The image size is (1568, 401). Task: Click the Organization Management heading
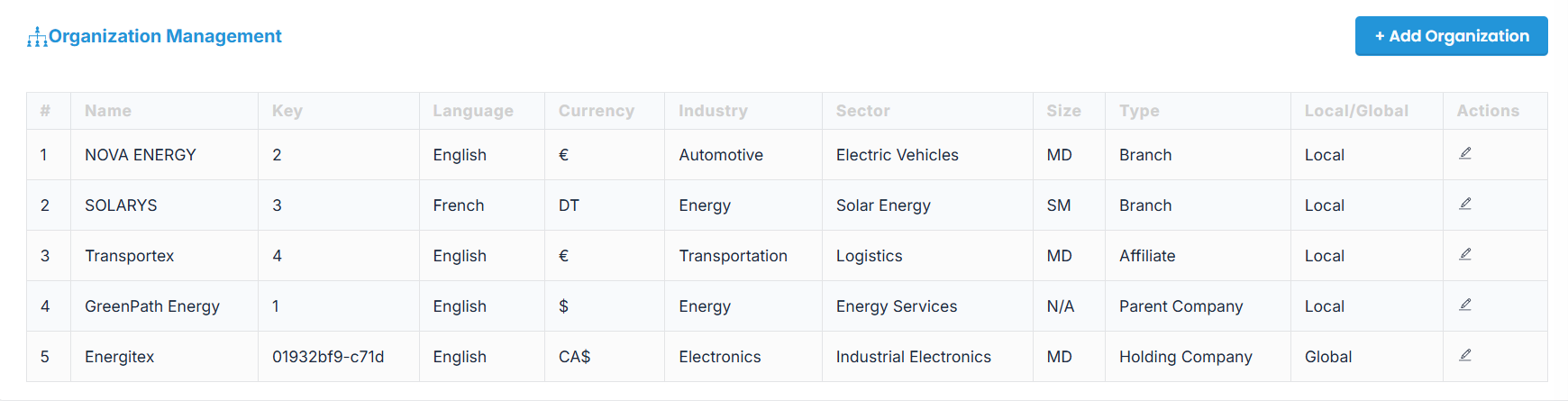pos(165,36)
